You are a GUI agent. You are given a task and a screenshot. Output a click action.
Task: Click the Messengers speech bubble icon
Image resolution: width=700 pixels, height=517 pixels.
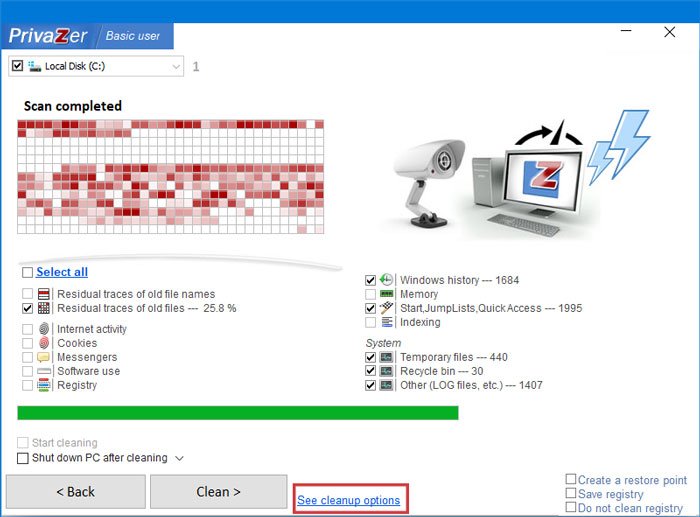pyautogui.click(x=43, y=357)
